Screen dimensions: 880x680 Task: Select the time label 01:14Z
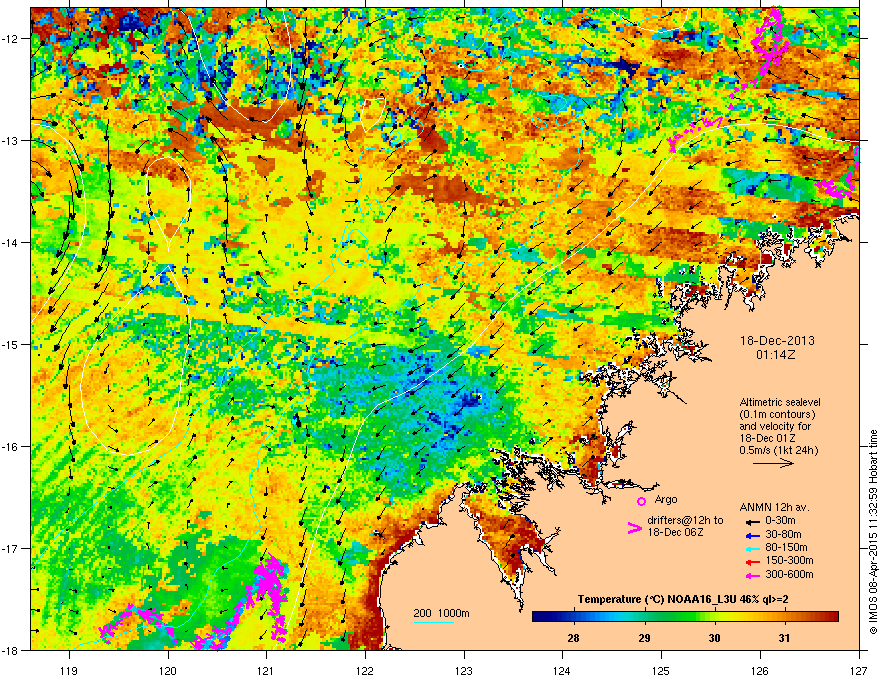776,355
